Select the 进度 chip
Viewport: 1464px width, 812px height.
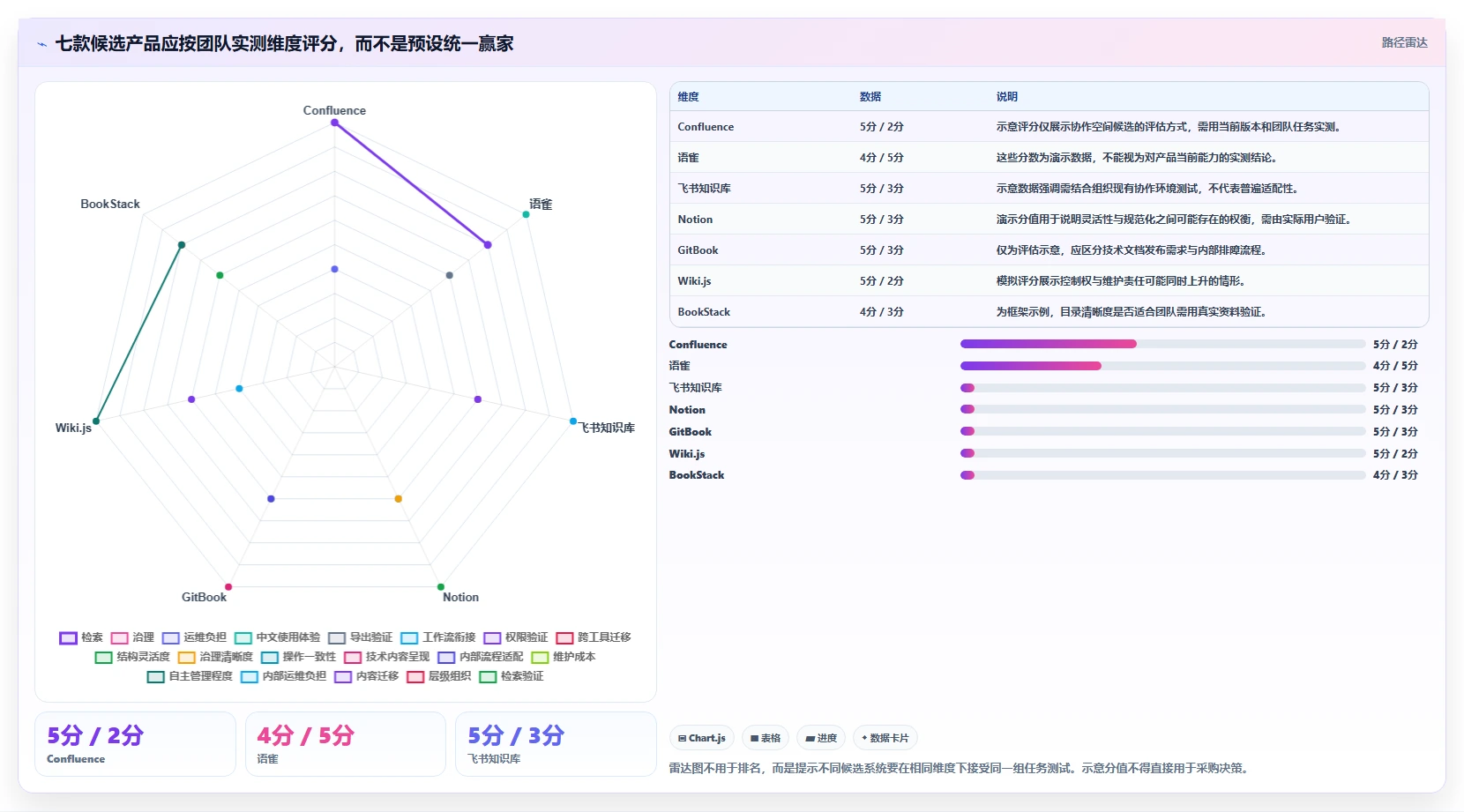click(821, 738)
